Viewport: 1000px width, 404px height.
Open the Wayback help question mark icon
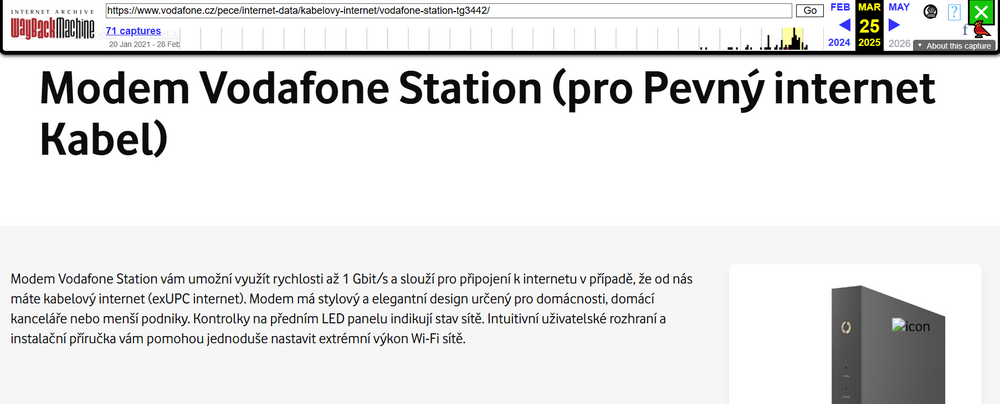[954, 12]
